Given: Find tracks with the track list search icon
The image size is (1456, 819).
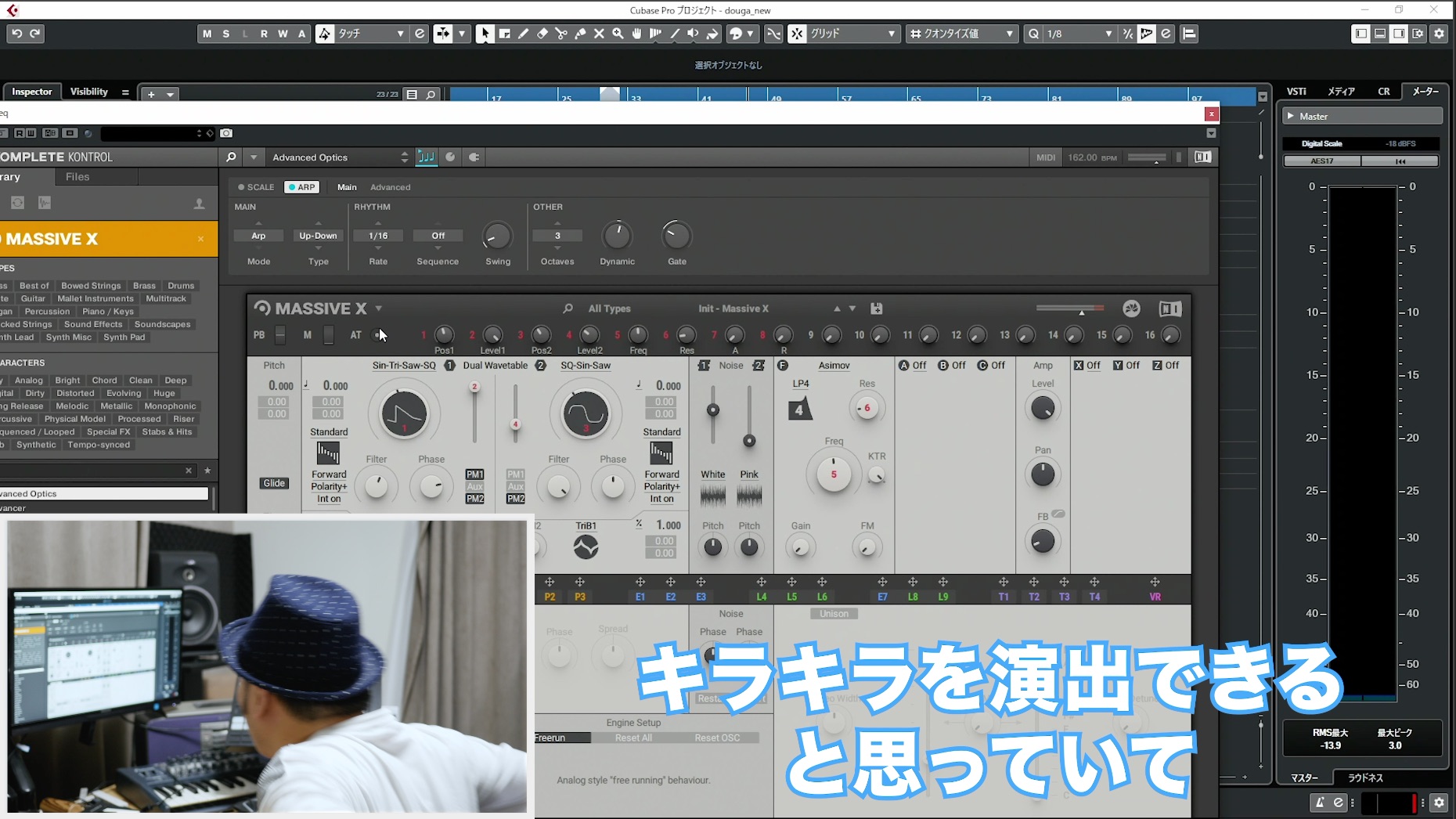Looking at the screenshot, I should 431,94.
